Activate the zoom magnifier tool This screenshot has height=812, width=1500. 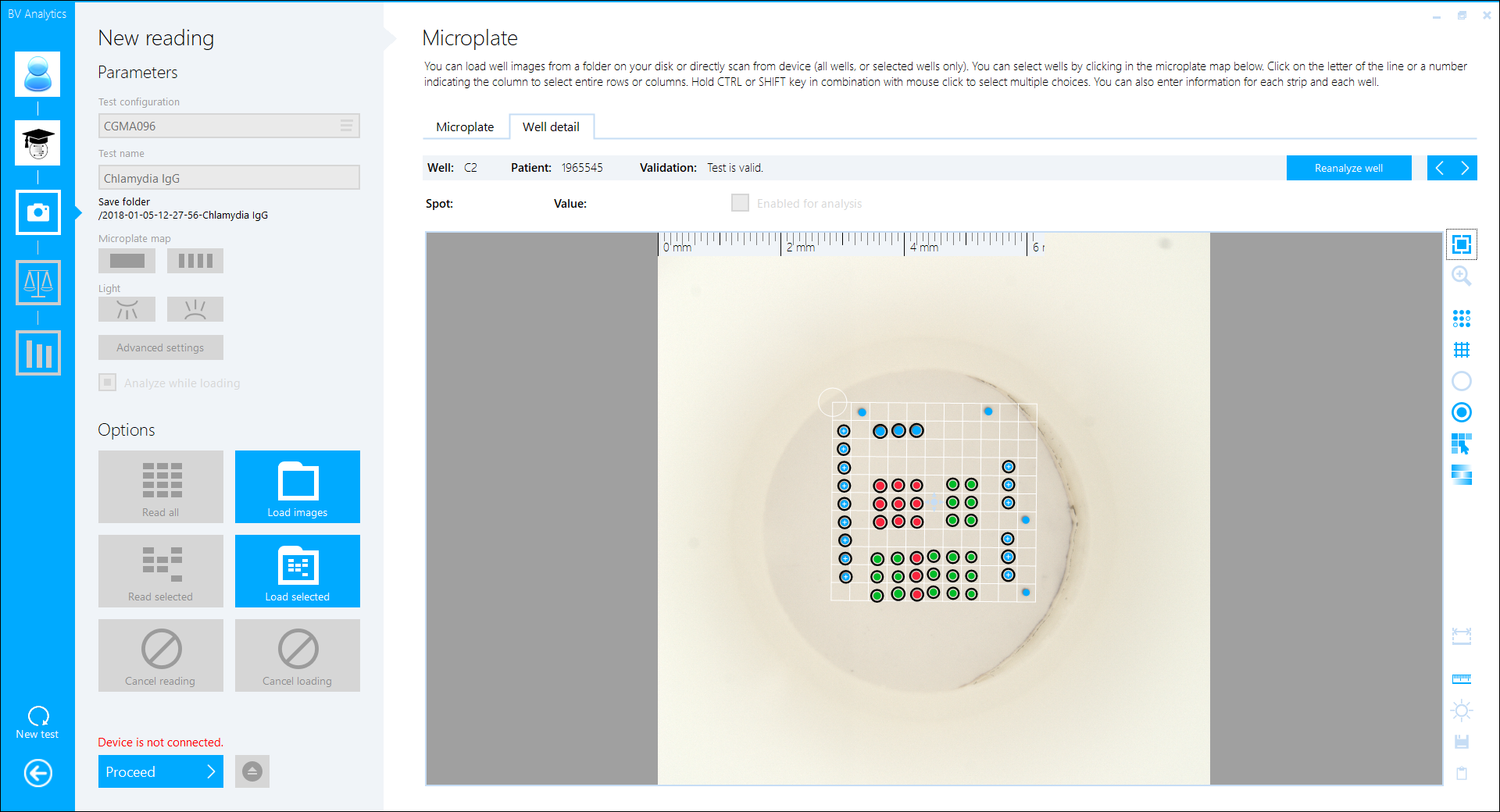pos(1462,276)
